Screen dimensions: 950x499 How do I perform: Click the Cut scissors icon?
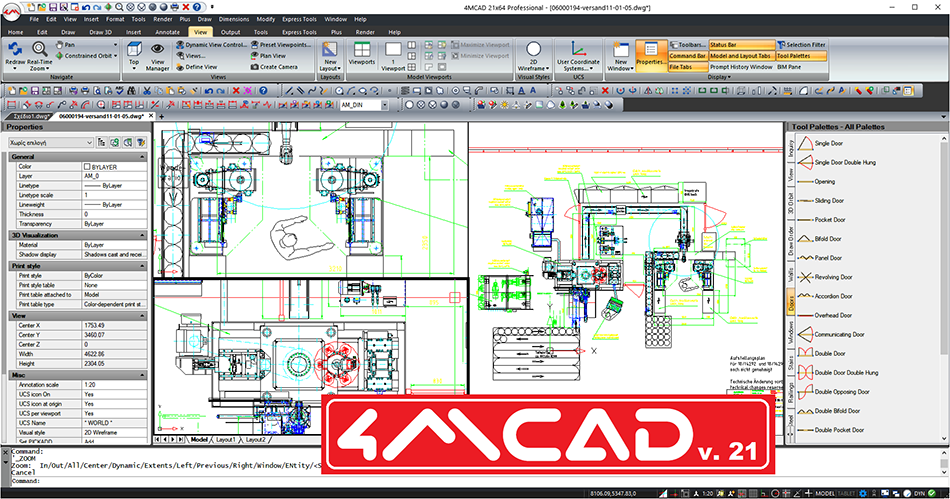147,91
